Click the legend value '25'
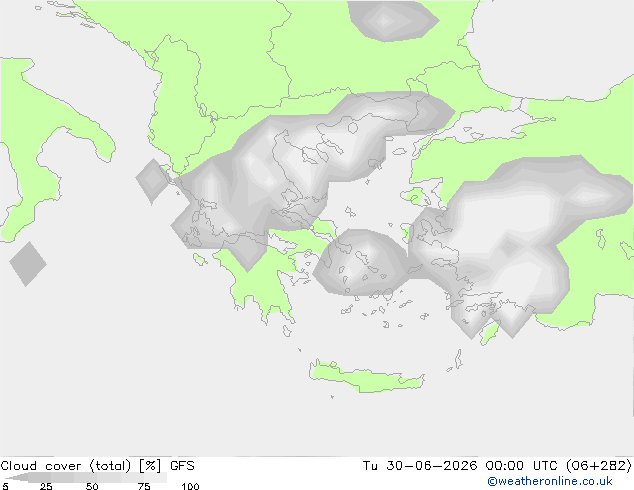 pyautogui.click(x=46, y=486)
